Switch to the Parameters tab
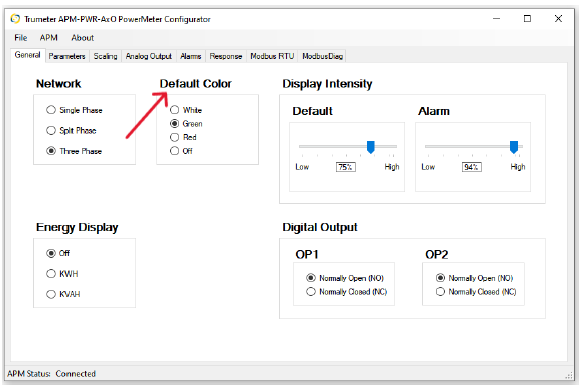580x389 pixels. (x=67, y=56)
